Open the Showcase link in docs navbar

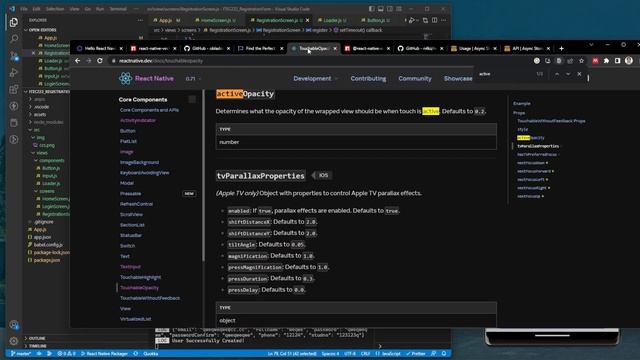coord(458,78)
